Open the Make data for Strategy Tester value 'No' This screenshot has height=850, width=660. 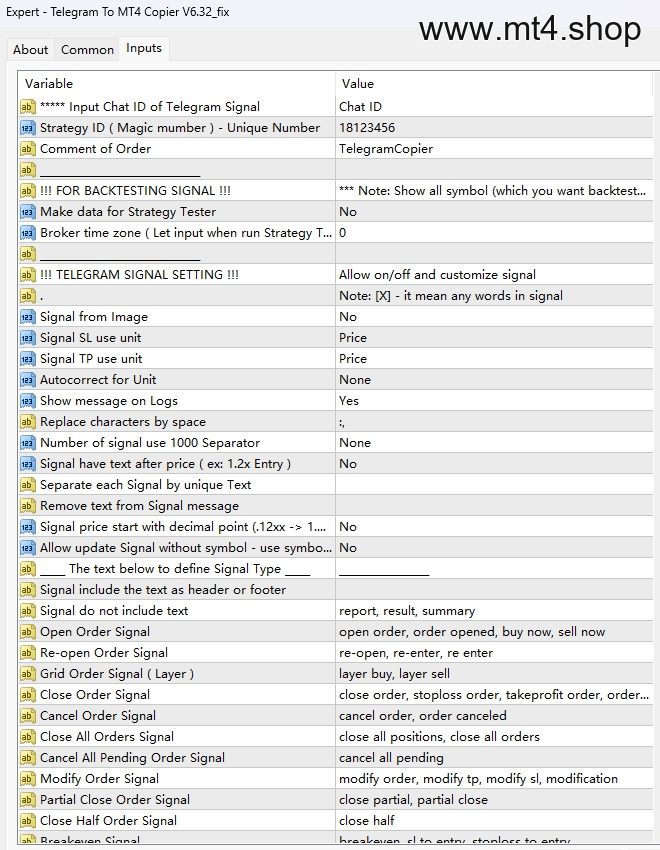494,212
